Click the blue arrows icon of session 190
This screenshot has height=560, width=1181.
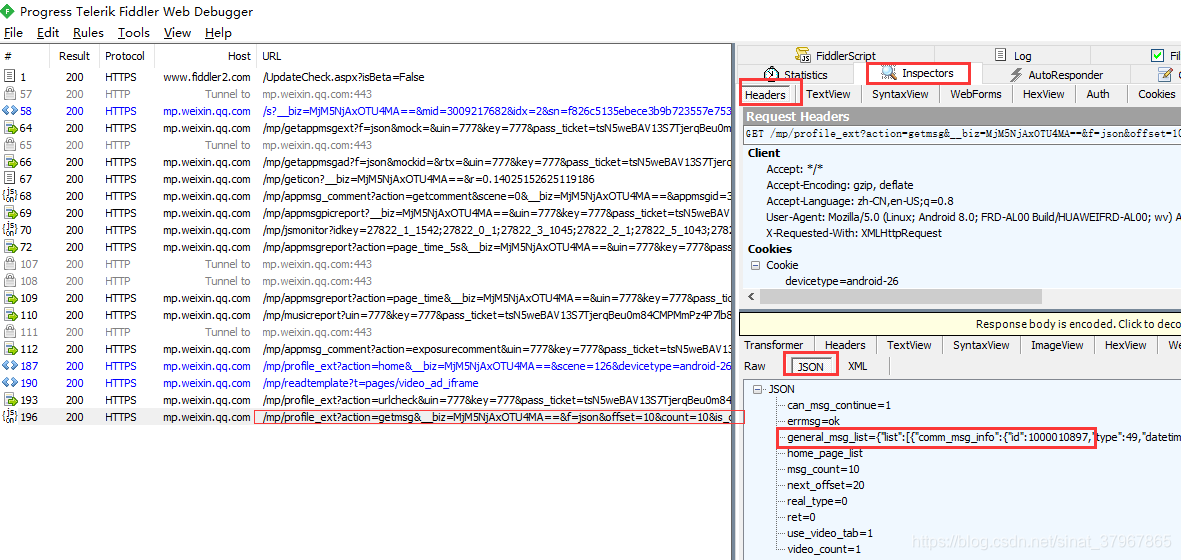click(10, 383)
